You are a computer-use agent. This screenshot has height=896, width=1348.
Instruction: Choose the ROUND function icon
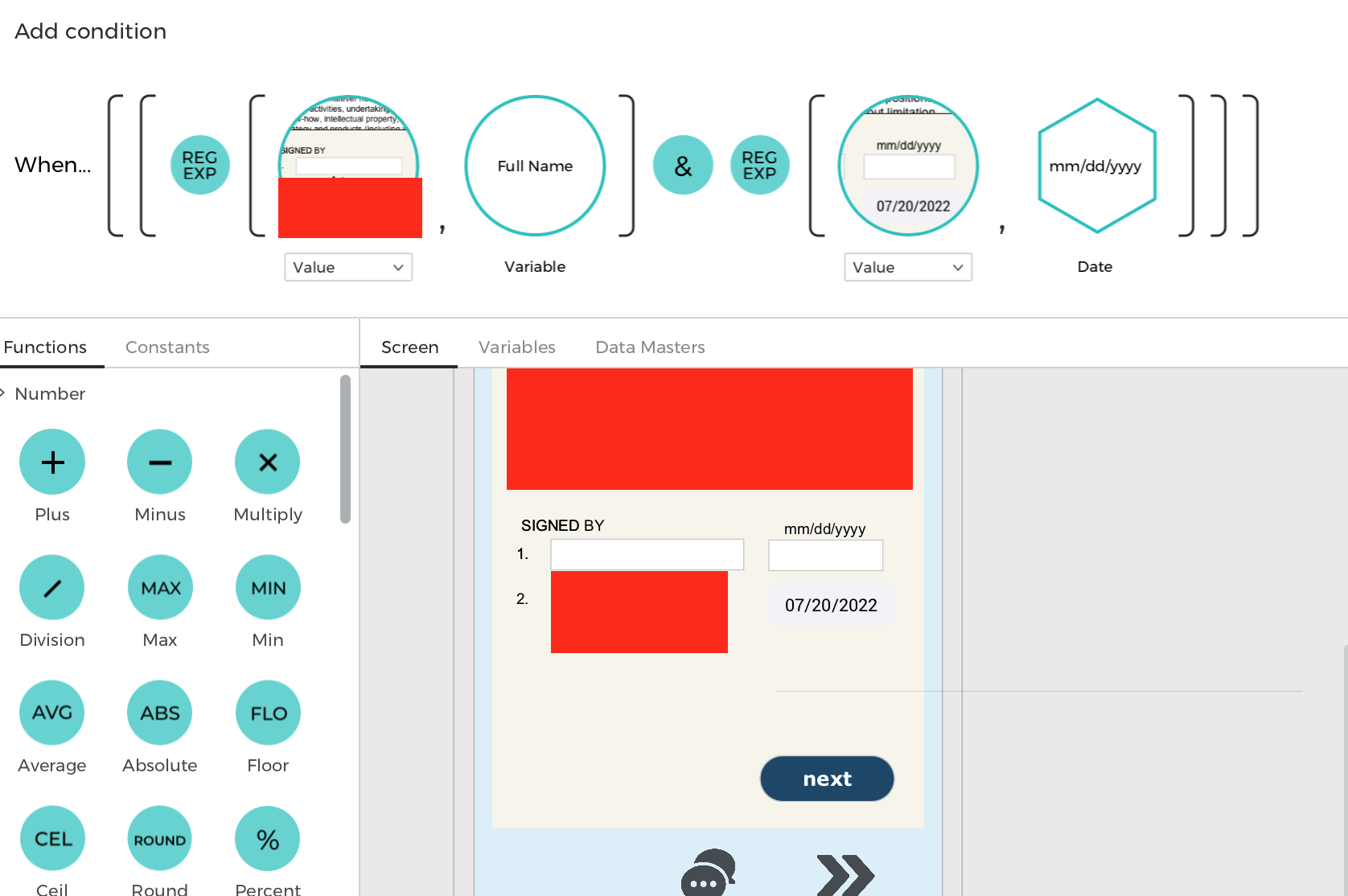click(x=159, y=838)
